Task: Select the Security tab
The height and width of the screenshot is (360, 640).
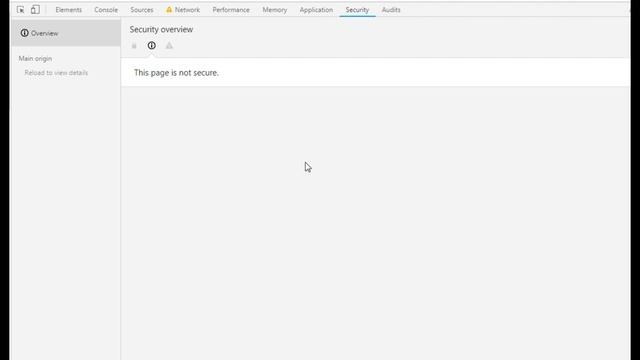Action: coord(357,10)
